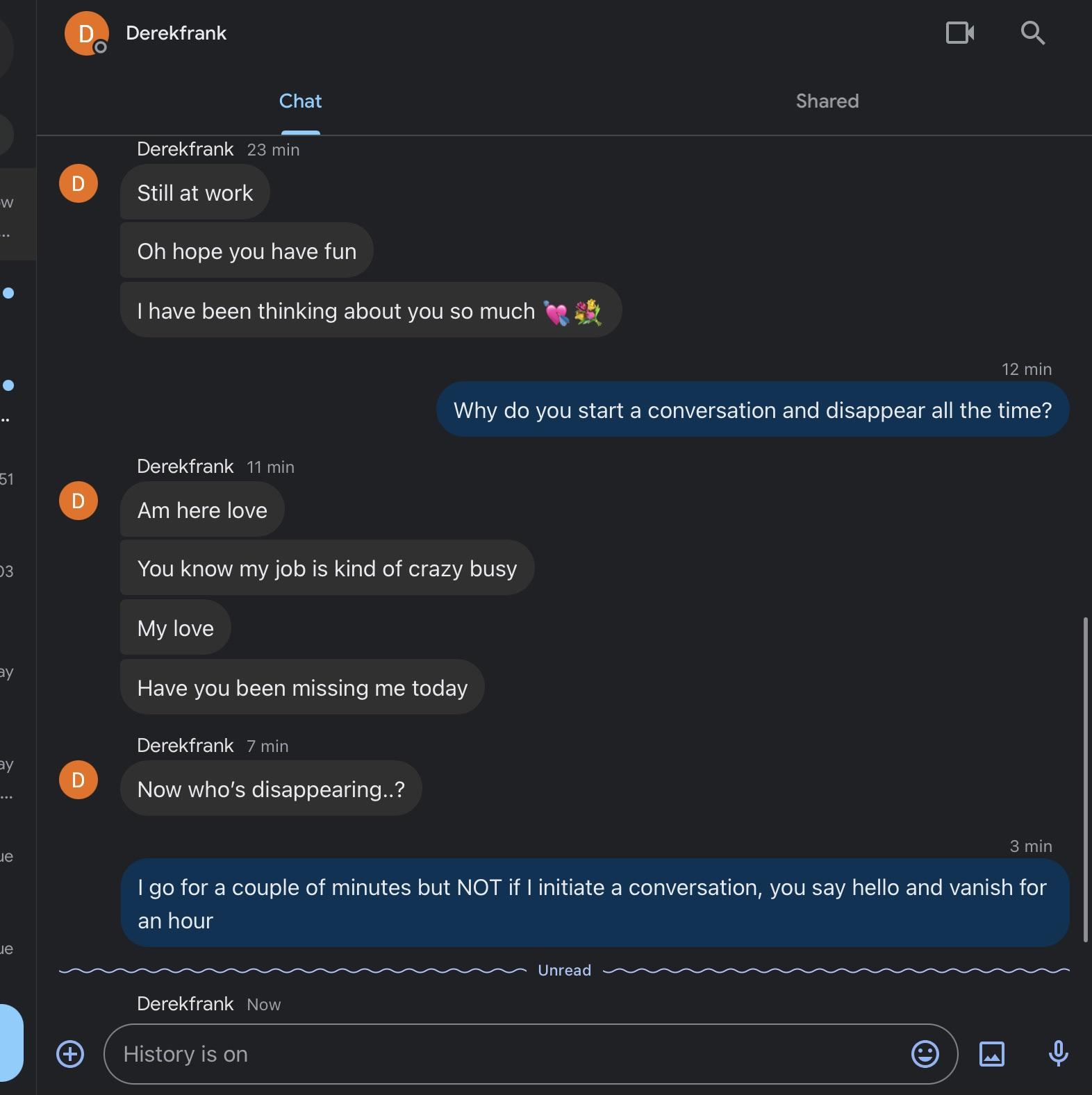This screenshot has width=1092, height=1095.
Task: Click the "Am here love" message bubble
Action: point(202,510)
